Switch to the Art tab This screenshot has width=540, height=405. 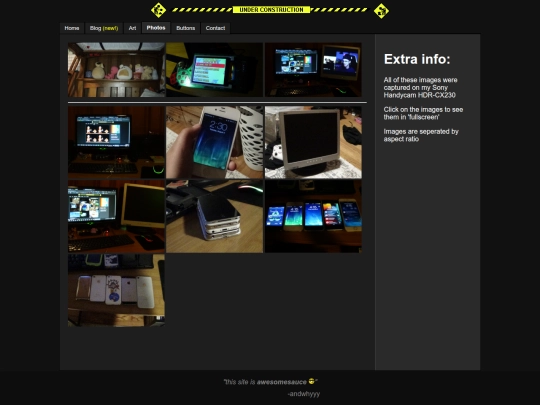point(132,28)
